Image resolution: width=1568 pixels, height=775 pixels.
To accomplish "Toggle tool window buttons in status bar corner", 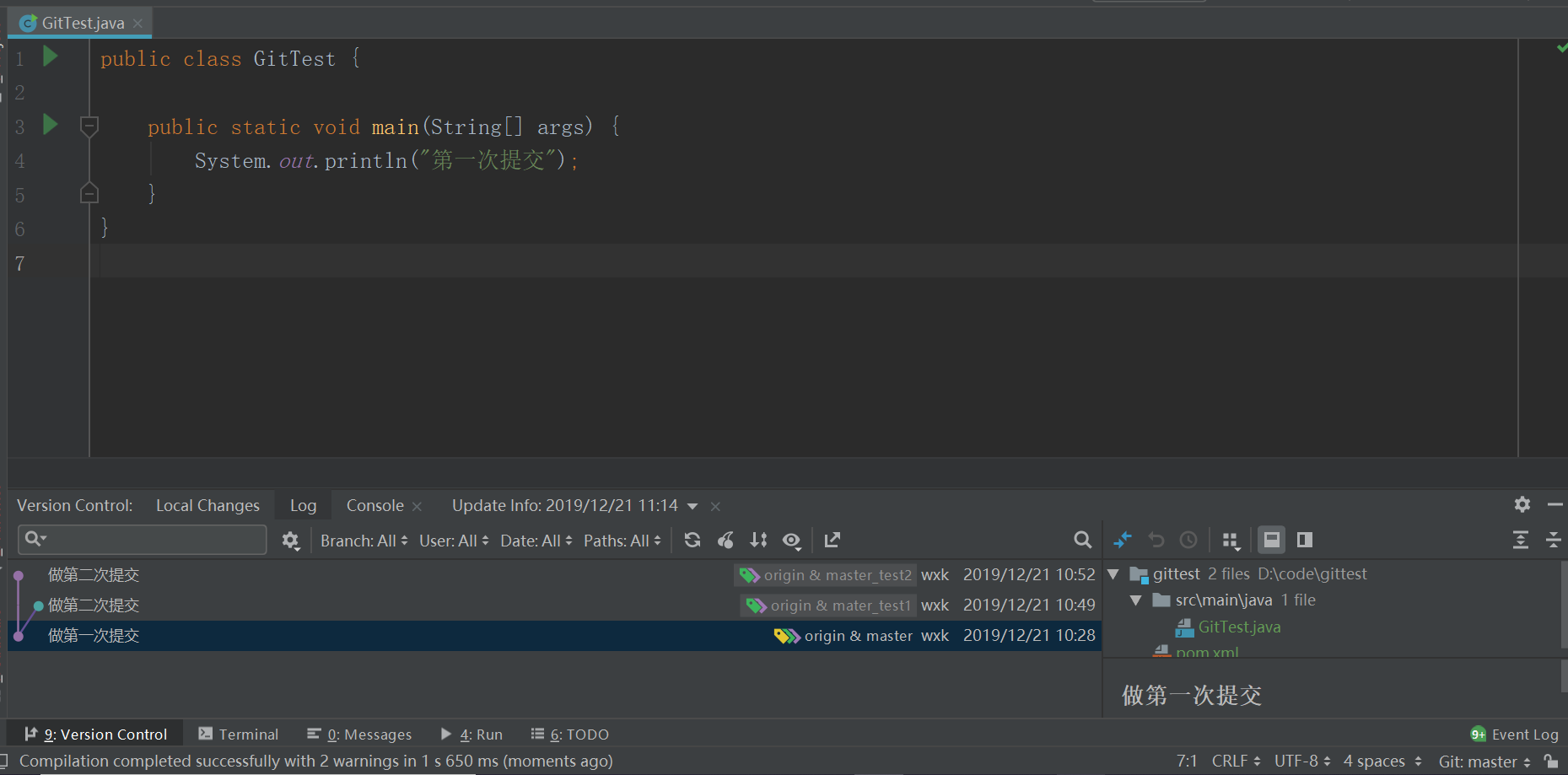I will coord(4,760).
